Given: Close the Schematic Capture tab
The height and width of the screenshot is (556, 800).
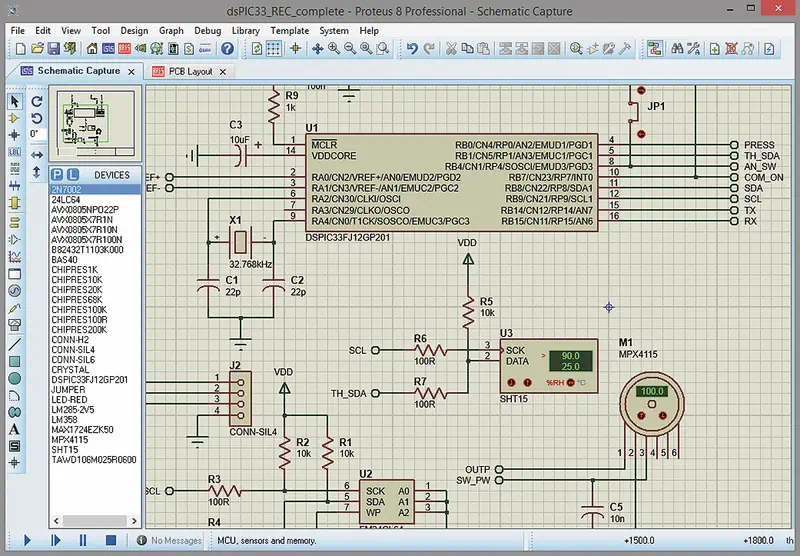Looking at the screenshot, I should tap(131, 72).
